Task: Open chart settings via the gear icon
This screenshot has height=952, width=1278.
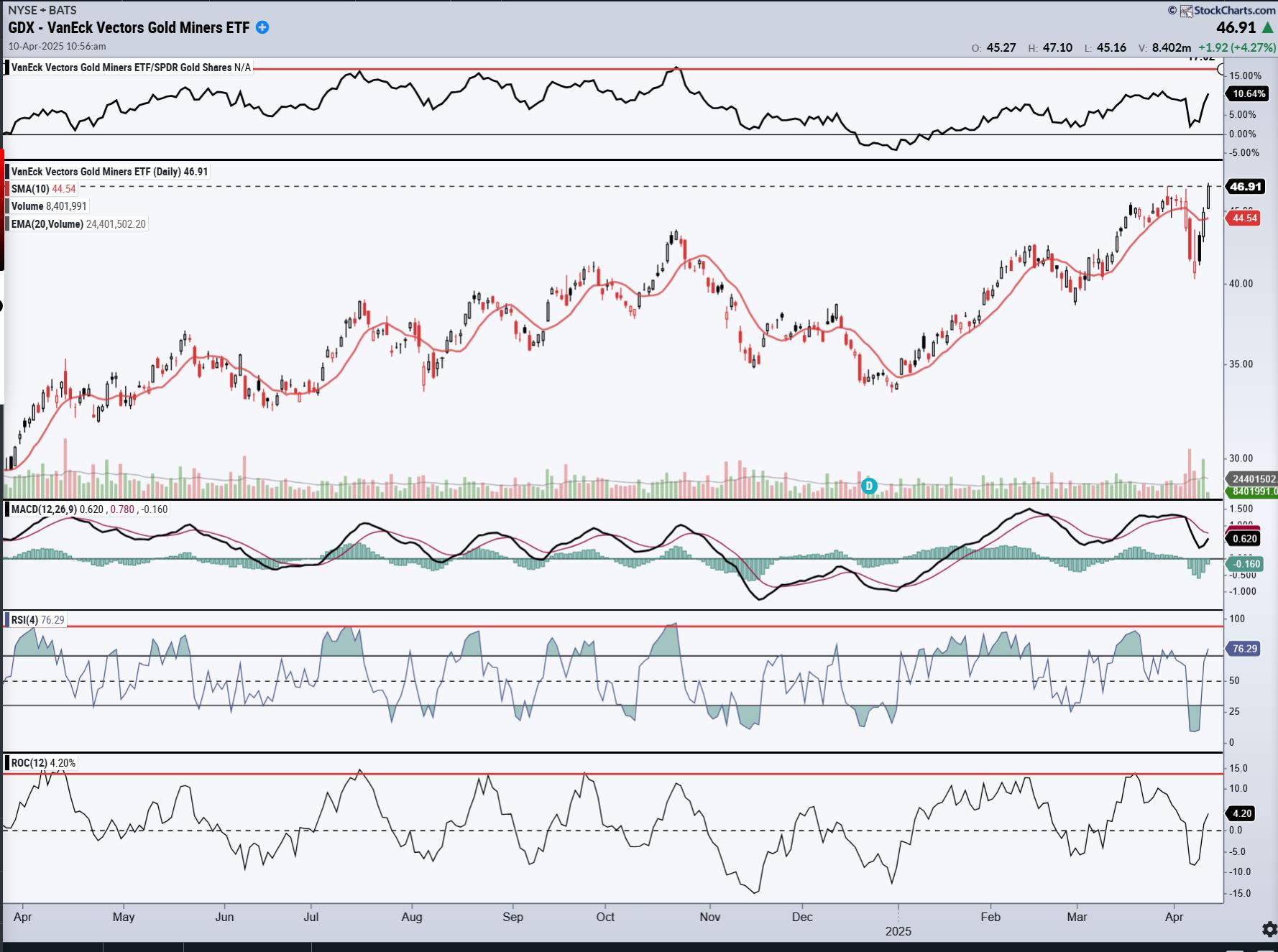Action: coord(1269,929)
